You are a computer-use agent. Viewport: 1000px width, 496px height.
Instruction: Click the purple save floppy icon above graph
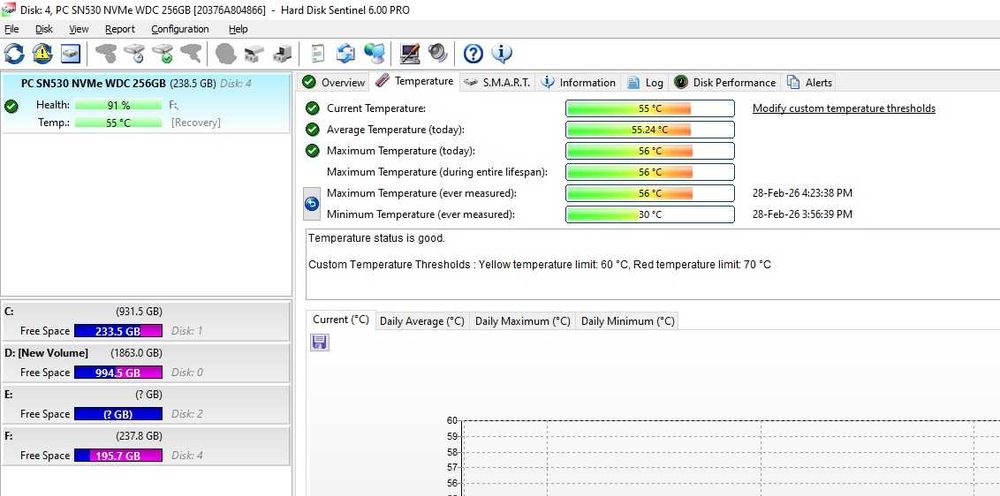click(319, 342)
